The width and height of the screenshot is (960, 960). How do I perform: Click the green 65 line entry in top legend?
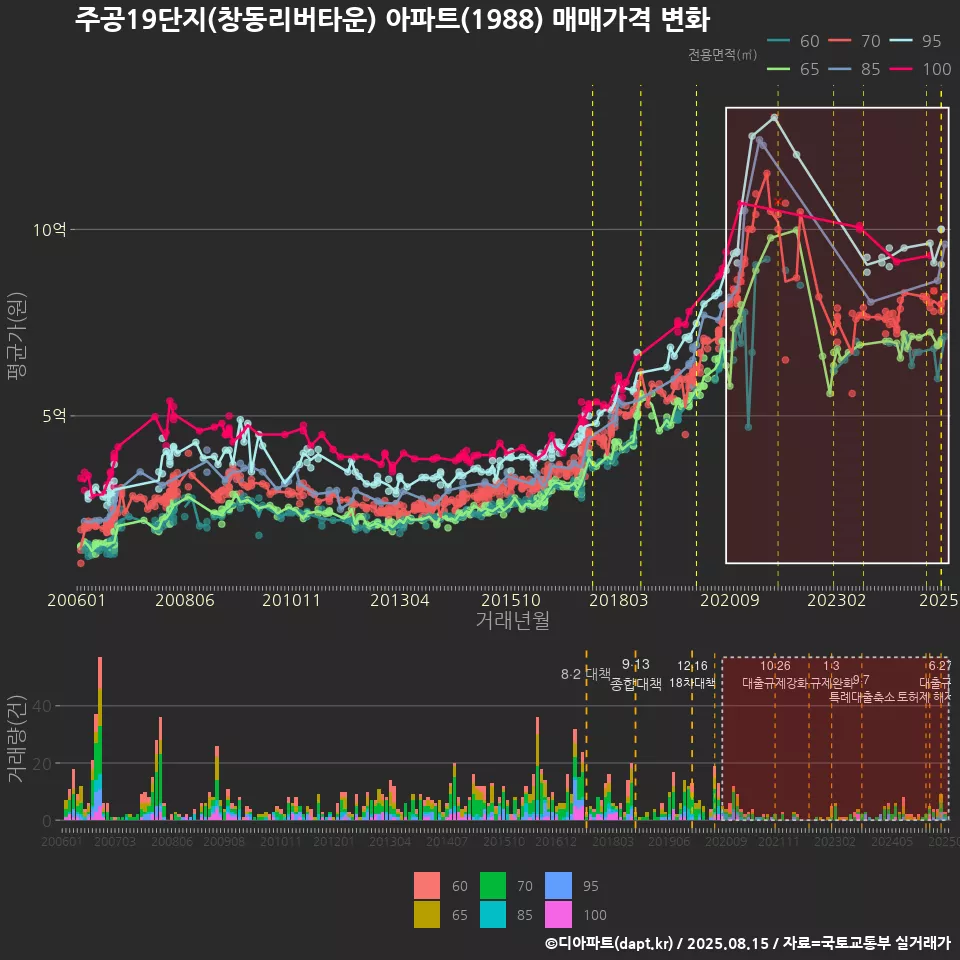[793, 69]
